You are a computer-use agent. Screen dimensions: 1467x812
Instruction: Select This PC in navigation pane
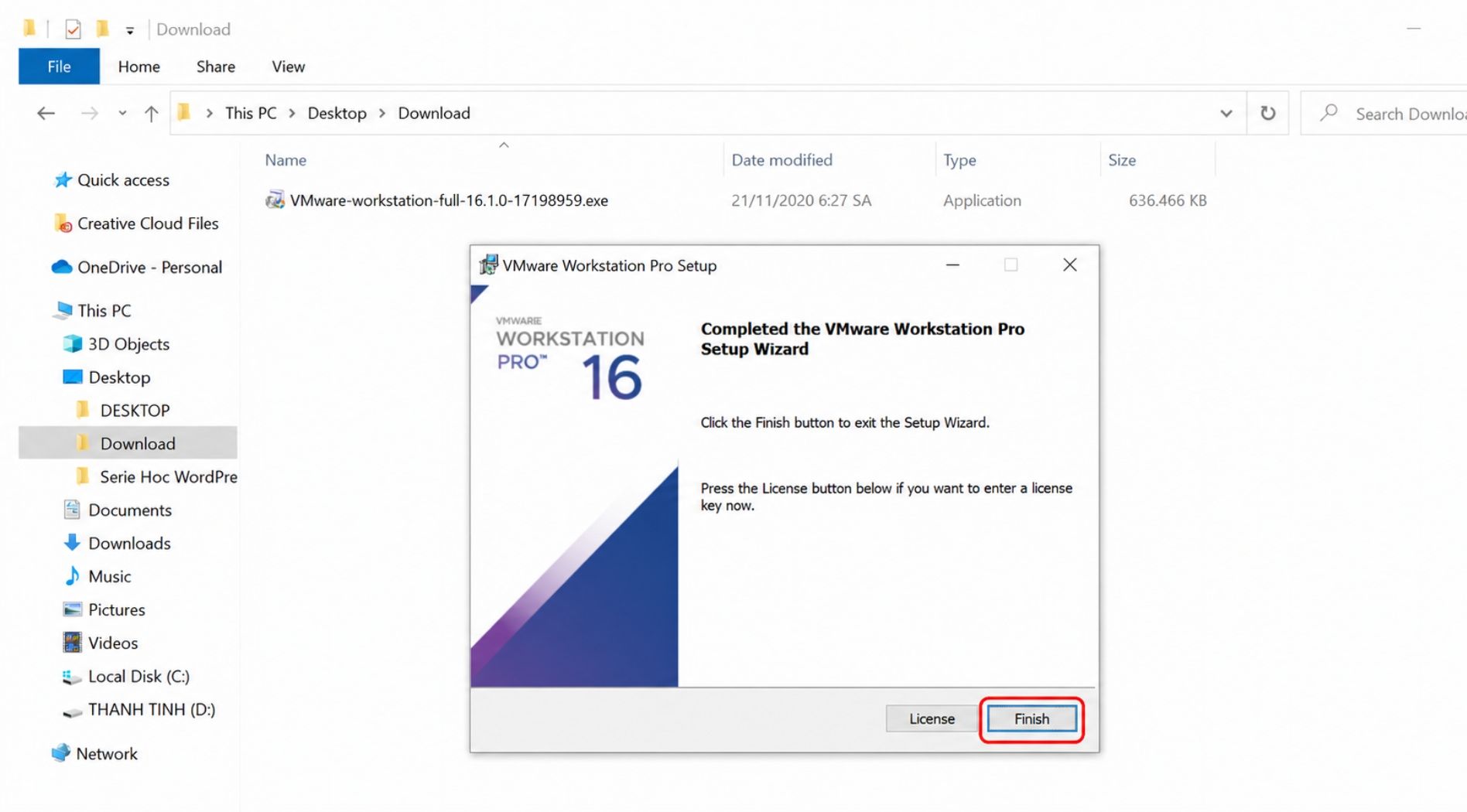coord(104,311)
